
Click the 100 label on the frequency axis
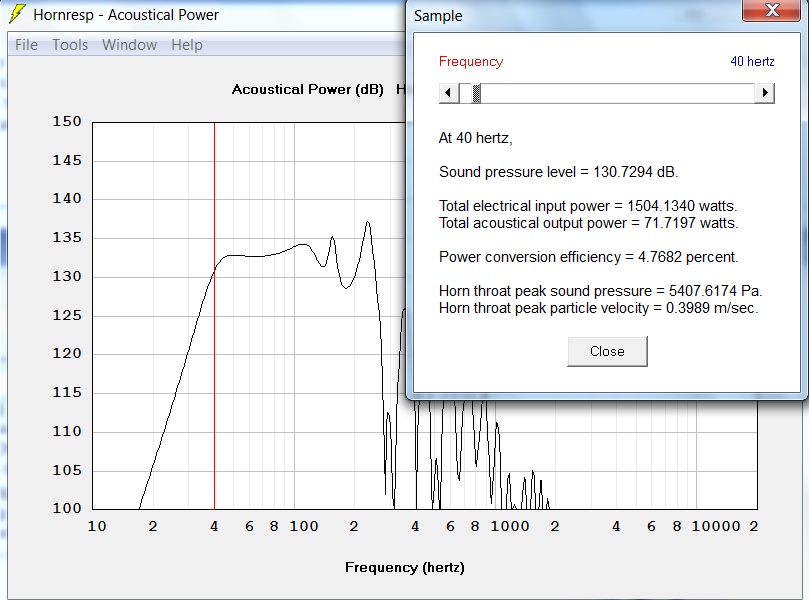(304, 526)
